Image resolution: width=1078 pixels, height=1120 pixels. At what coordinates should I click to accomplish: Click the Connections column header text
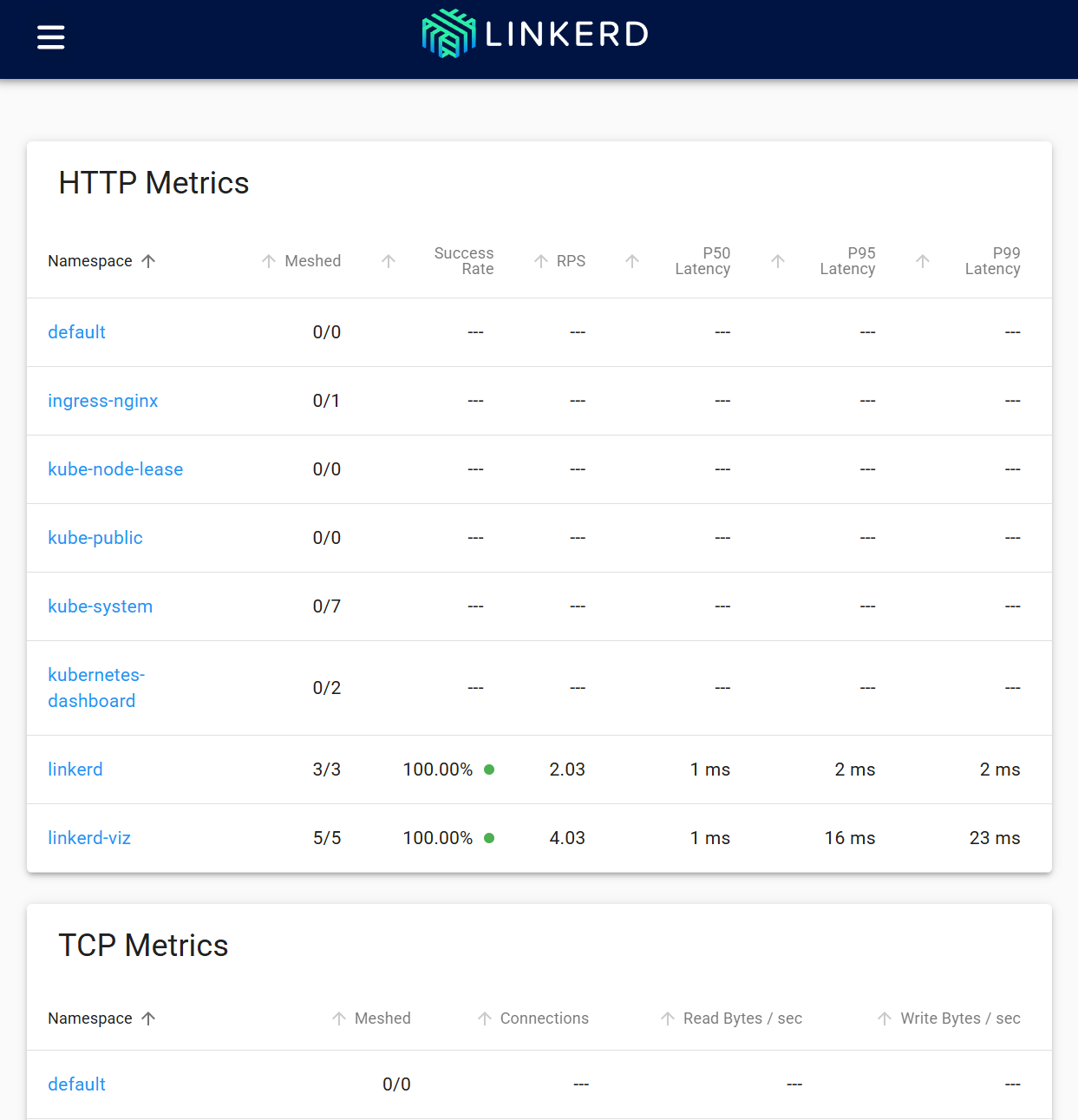[545, 1018]
